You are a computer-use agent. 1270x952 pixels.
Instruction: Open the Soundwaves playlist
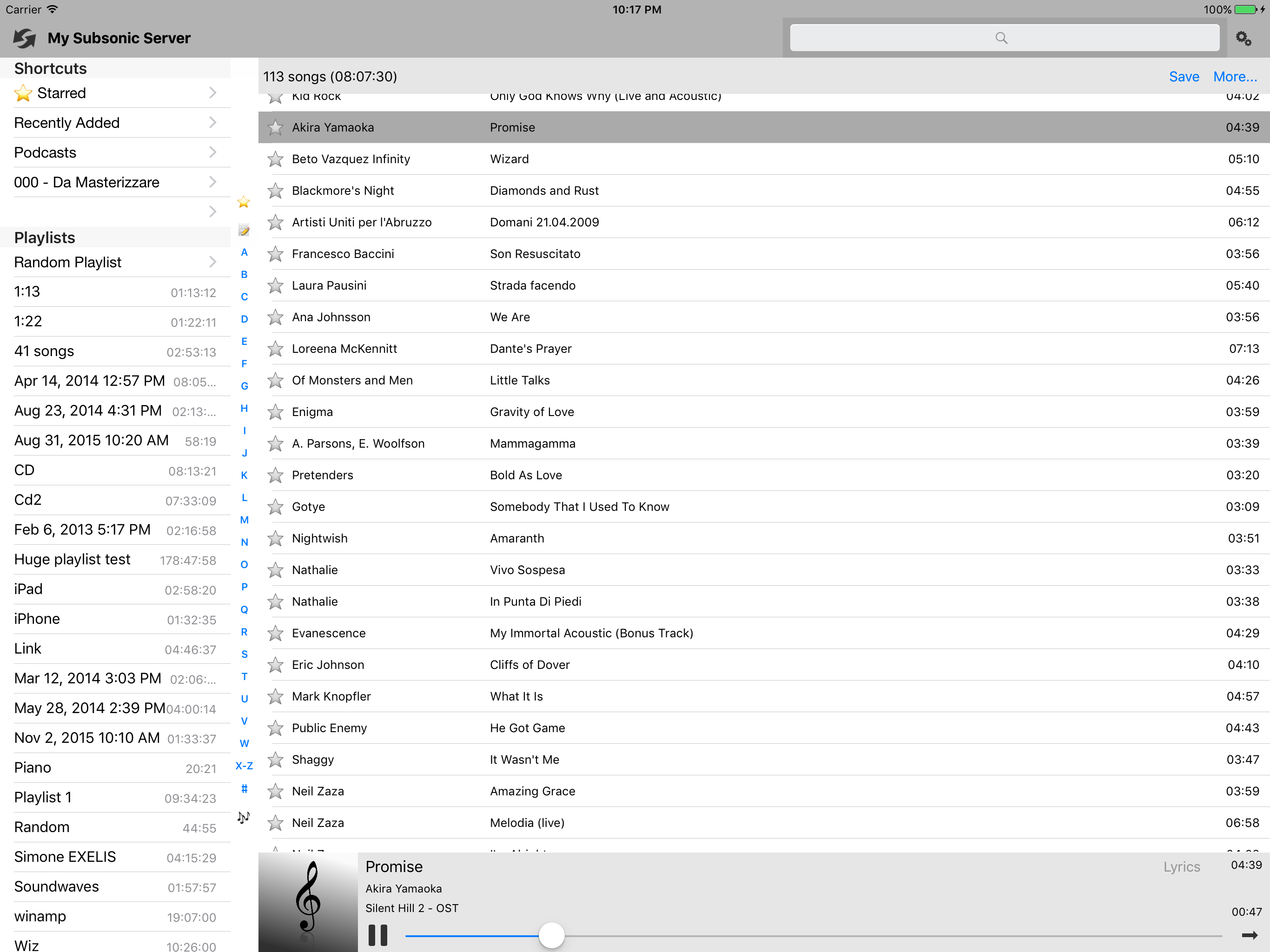(x=115, y=886)
